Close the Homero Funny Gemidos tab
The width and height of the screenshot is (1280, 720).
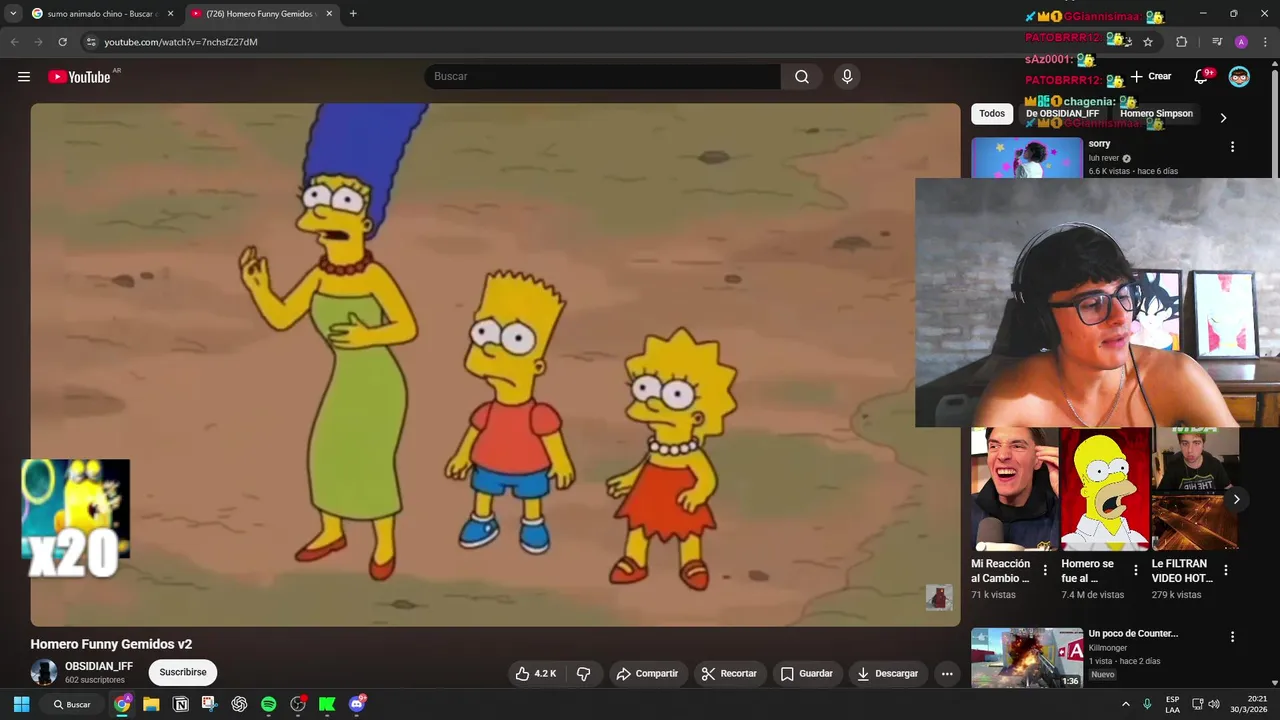click(x=329, y=14)
